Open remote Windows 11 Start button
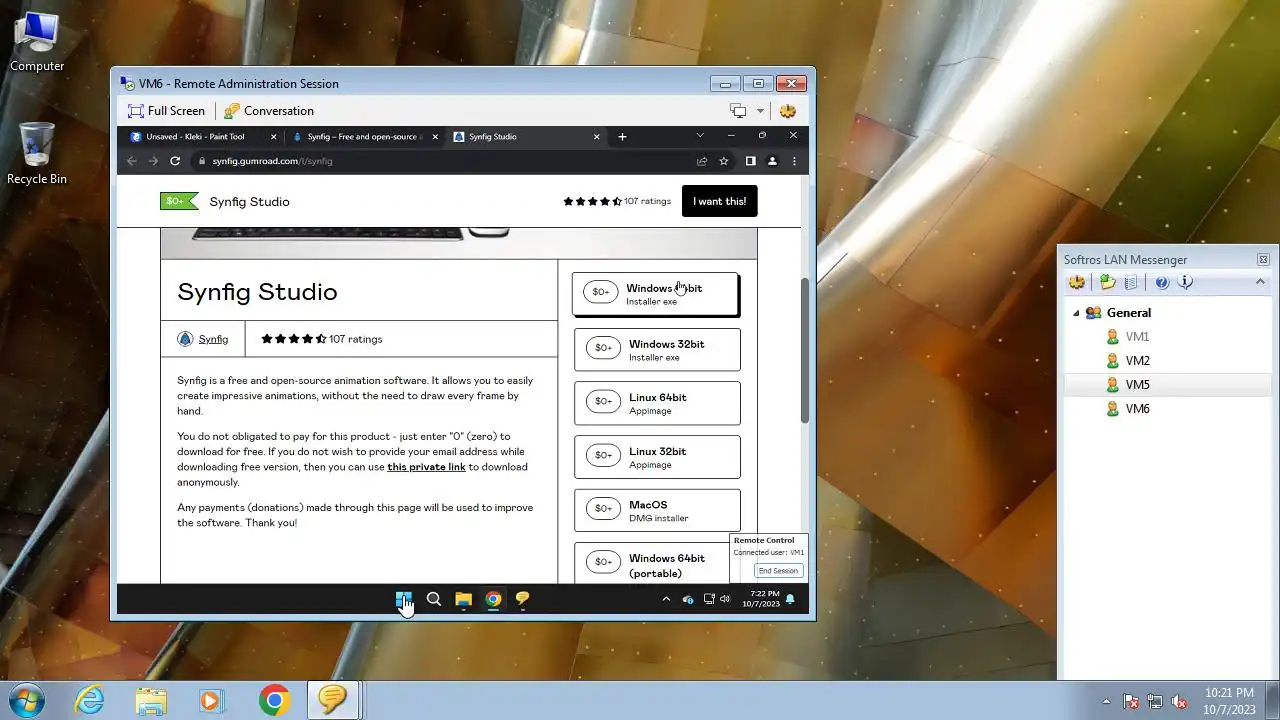1280x720 pixels. click(x=403, y=599)
